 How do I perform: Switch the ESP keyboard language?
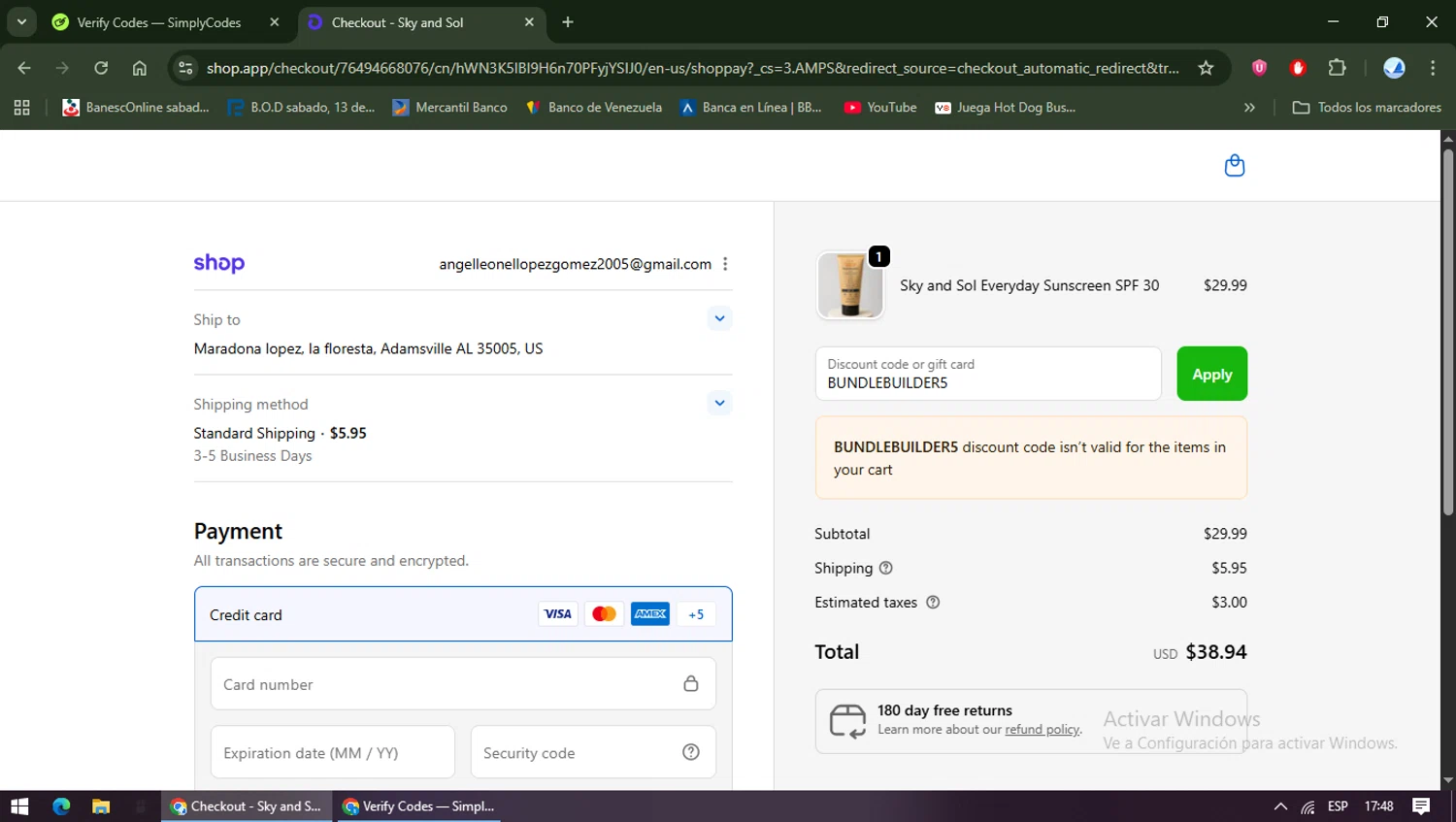(1338, 806)
